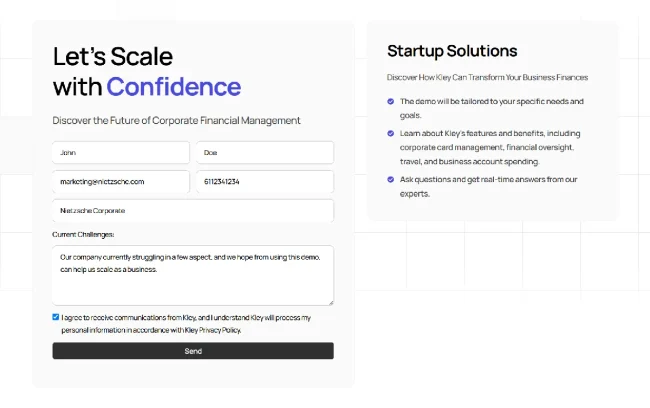This screenshot has width=650, height=408.
Task: Click the Send button
Action: (193, 351)
